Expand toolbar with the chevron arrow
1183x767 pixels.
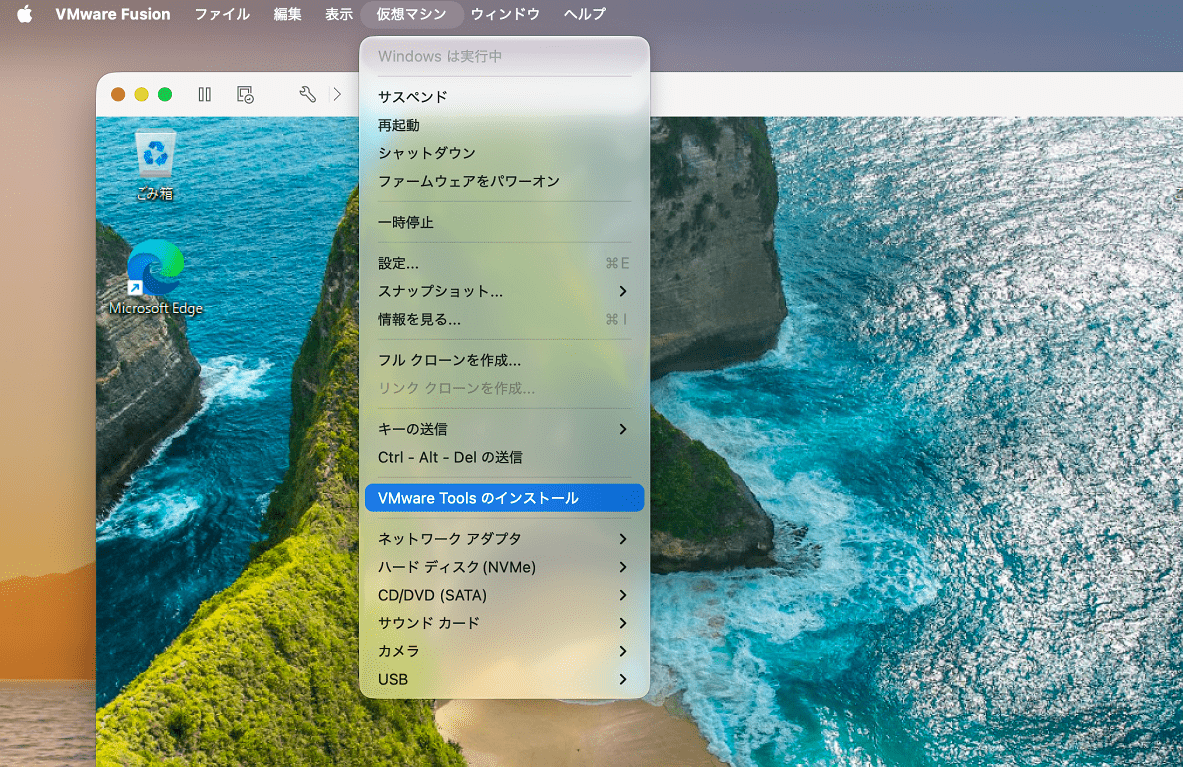point(337,94)
